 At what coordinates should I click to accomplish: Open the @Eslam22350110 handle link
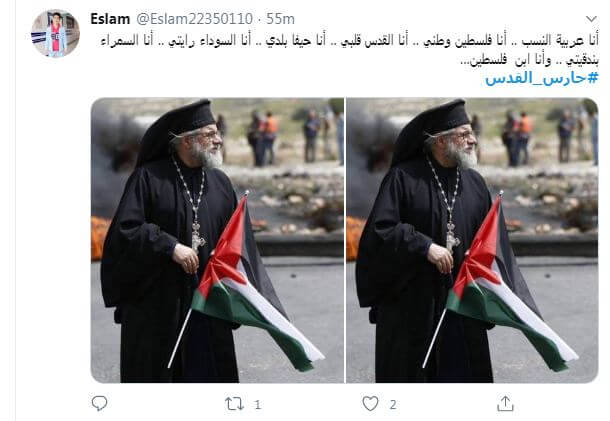195,19
